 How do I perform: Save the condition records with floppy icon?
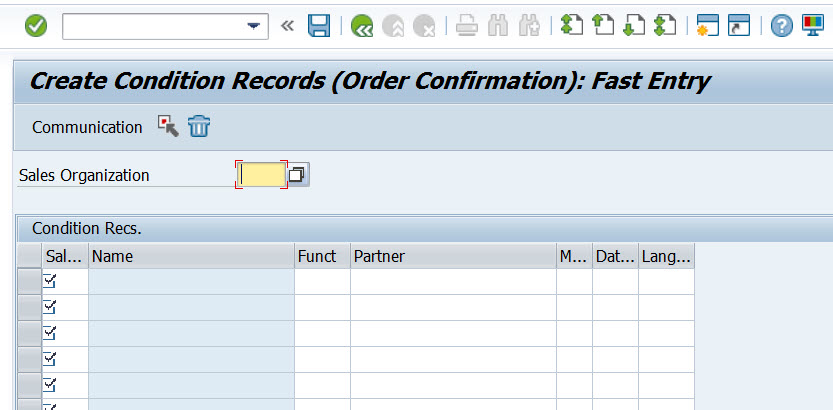point(319,25)
